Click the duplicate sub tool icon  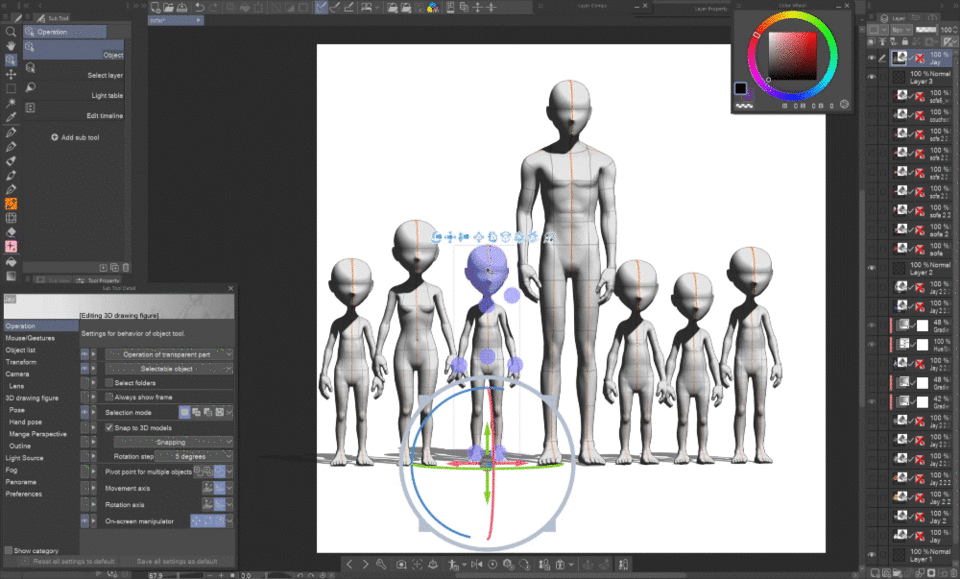pyautogui.click(x=114, y=267)
